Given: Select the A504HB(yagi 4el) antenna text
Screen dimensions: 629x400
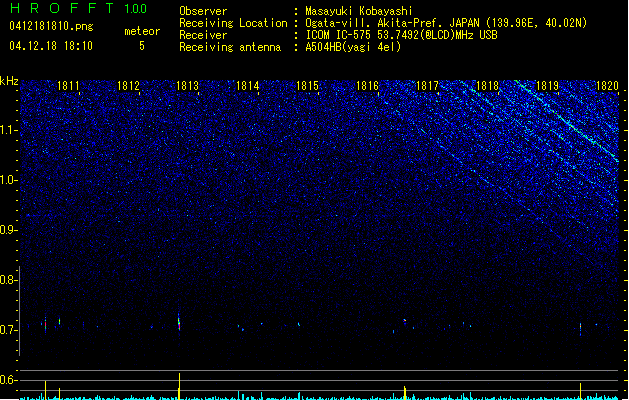Looking at the screenshot, I should click(353, 47).
